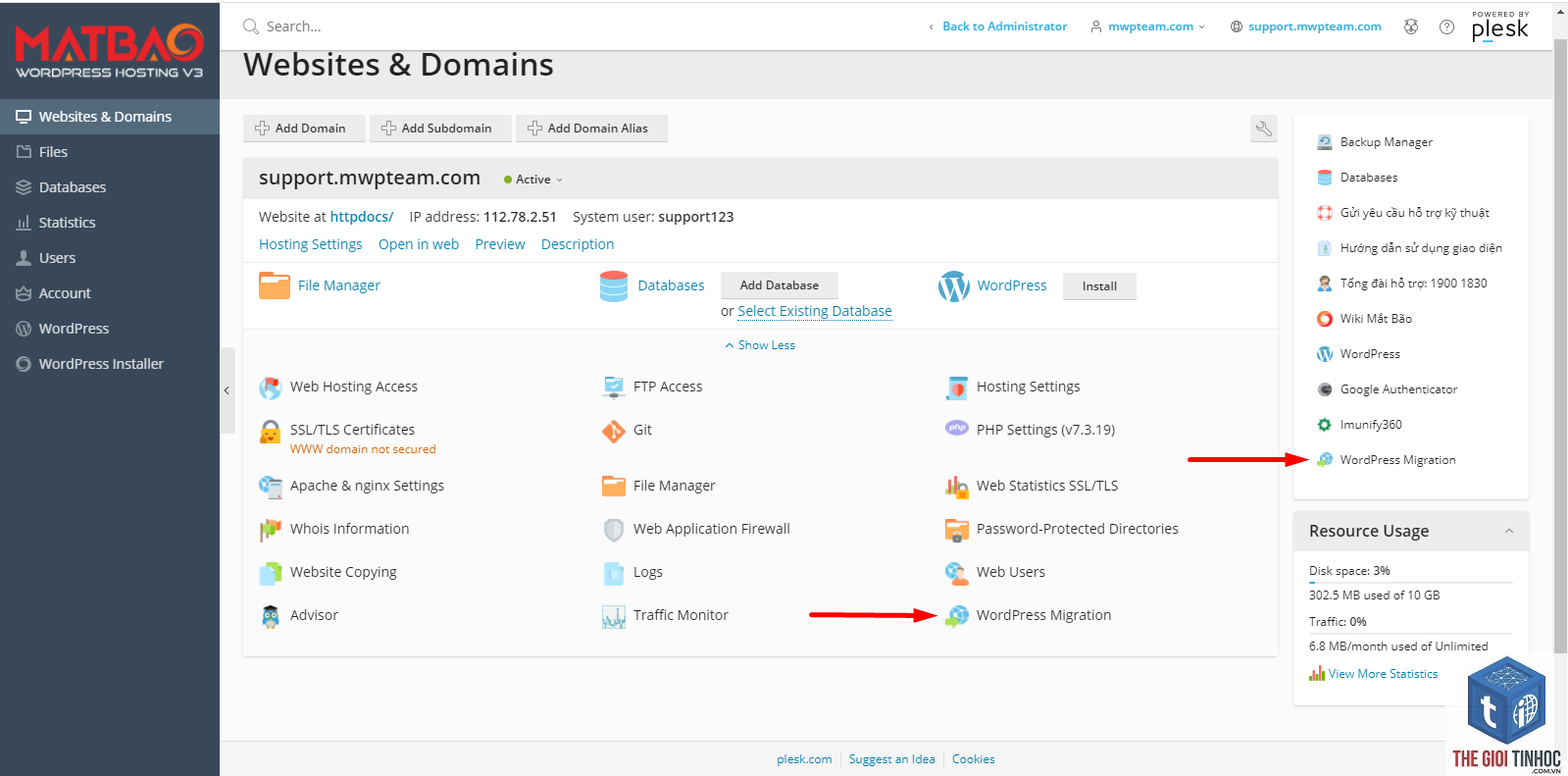Click Description link
This screenshot has width=1568, height=776.
click(x=578, y=244)
